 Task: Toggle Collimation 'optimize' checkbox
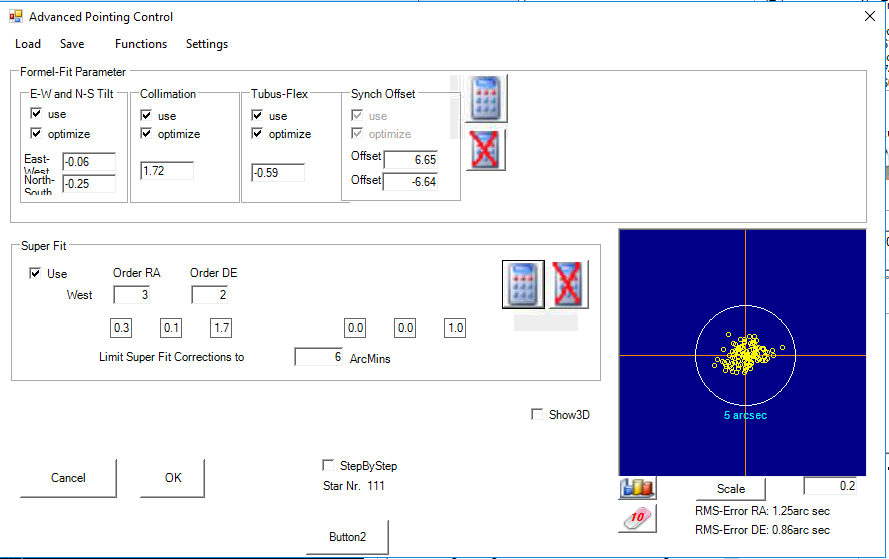coord(147,134)
